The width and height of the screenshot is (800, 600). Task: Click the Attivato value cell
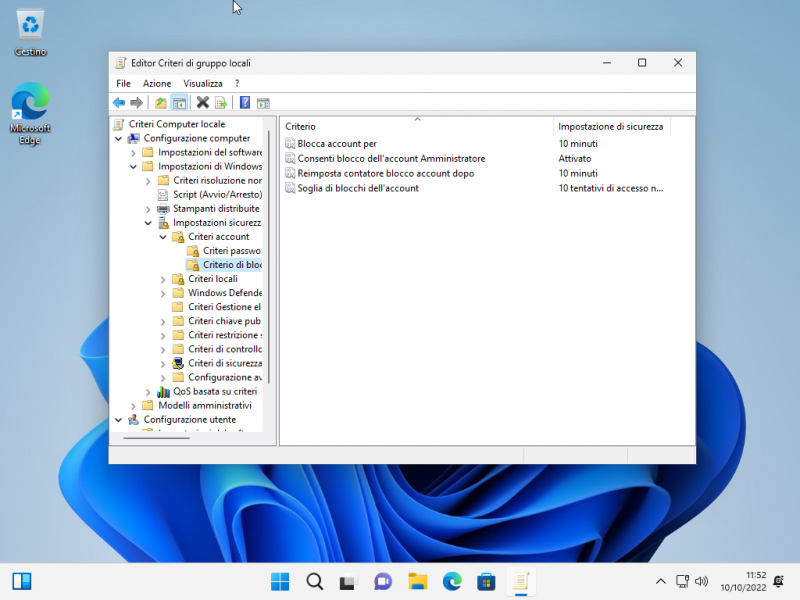[575, 158]
